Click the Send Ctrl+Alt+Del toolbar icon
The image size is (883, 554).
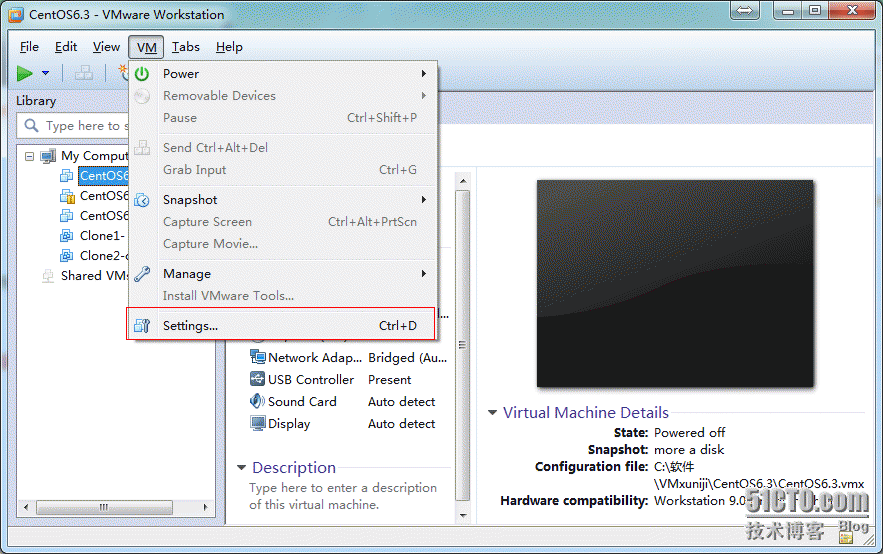84,73
